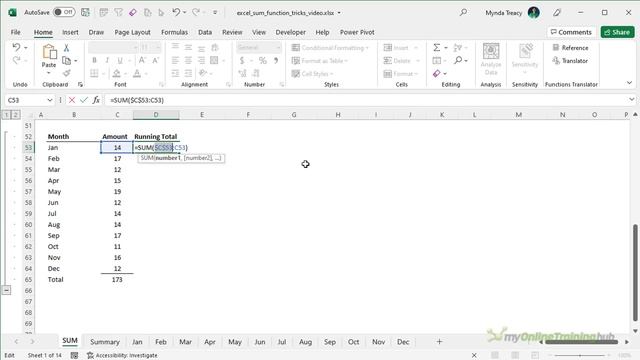Click the Save icon in title bar
The height and width of the screenshot is (360, 640).
coord(85,12)
